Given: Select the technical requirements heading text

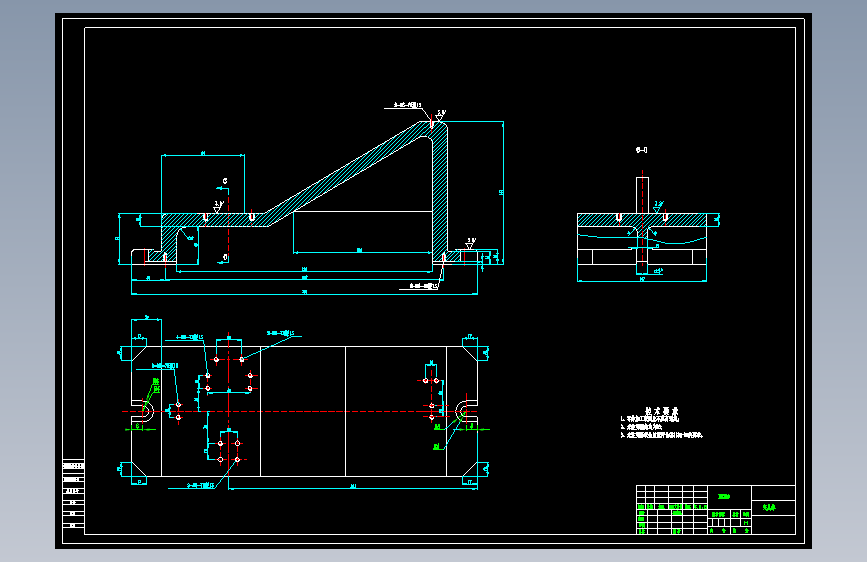Looking at the screenshot, I should pyautogui.click(x=661, y=411).
